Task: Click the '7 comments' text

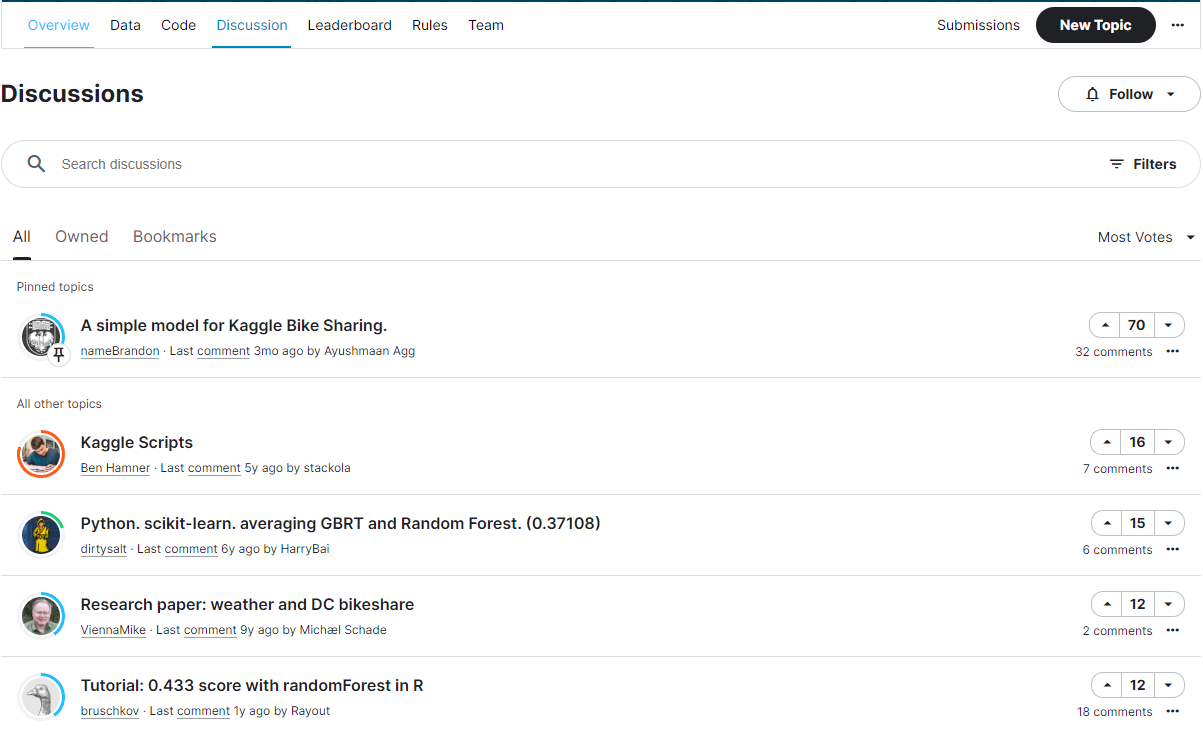Action: (1118, 469)
